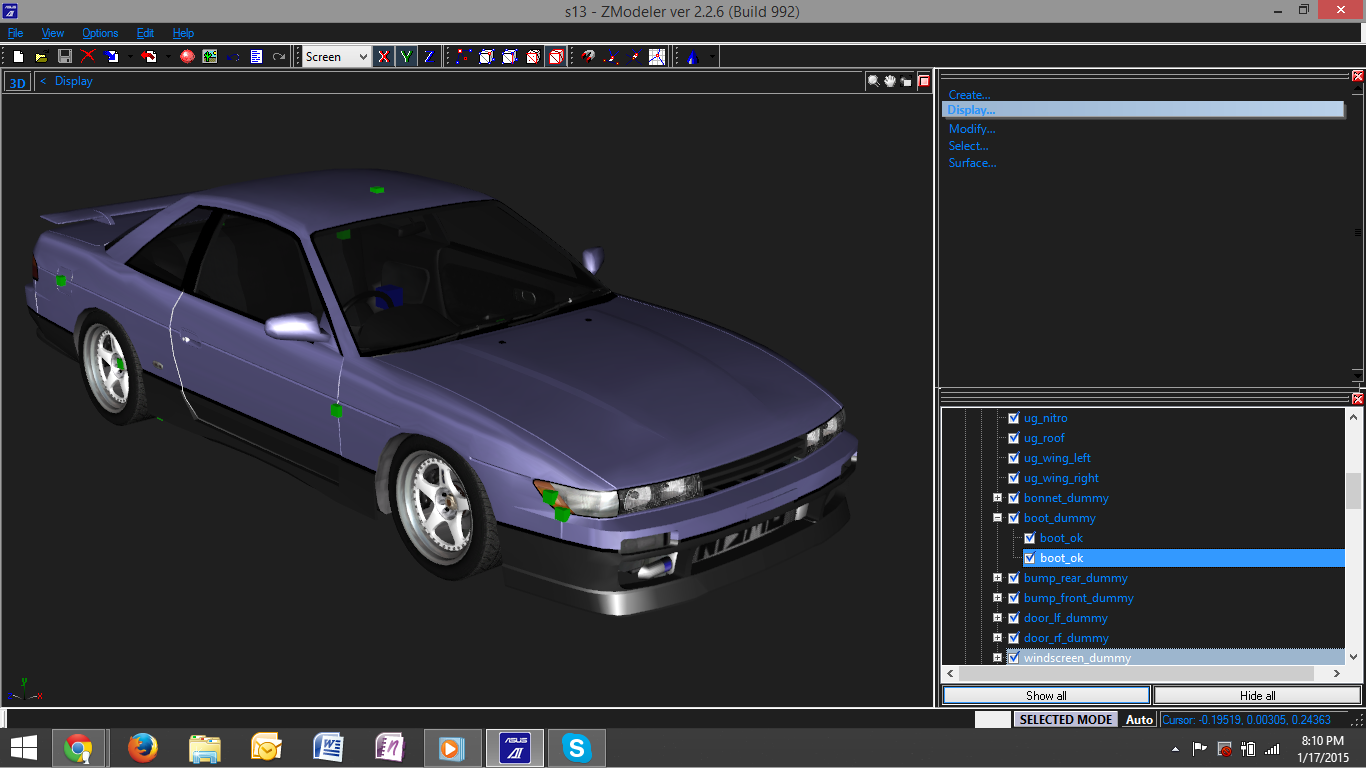Uncheck the ug_wing_left checkbox
The image size is (1366, 768).
point(1013,458)
